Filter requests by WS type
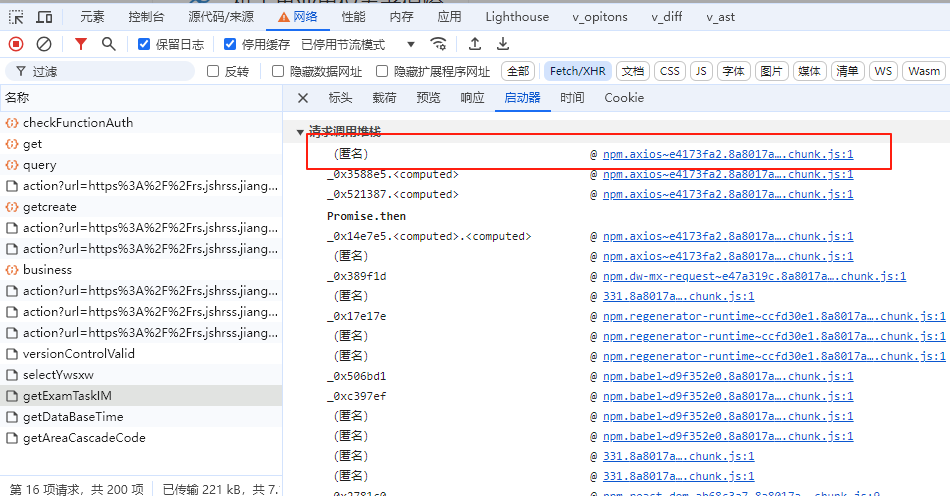Viewport: 950px width, 496px height. click(x=883, y=71)
